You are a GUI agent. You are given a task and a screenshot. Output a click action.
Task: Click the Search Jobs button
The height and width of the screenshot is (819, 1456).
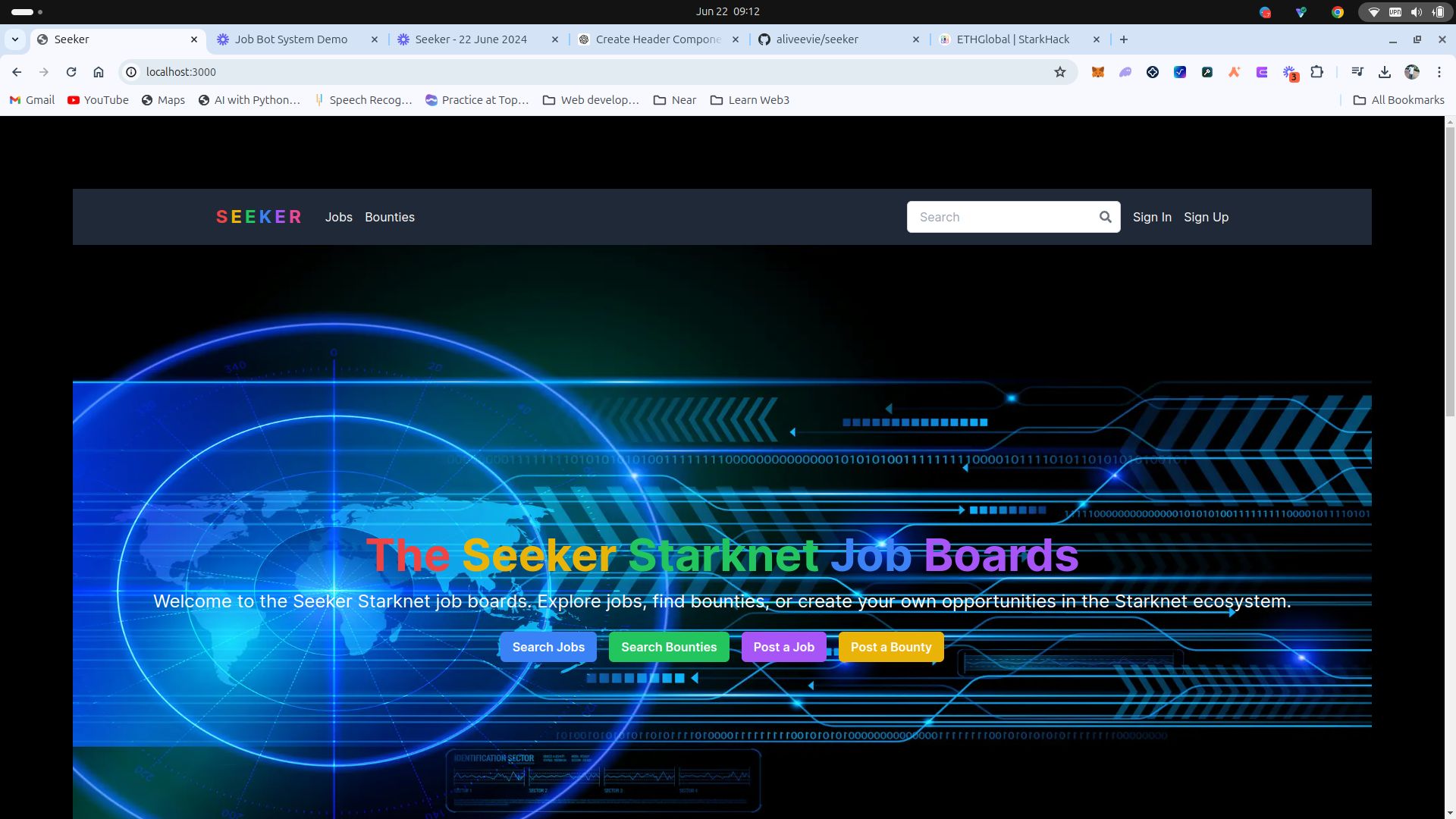tap(548, 647)
